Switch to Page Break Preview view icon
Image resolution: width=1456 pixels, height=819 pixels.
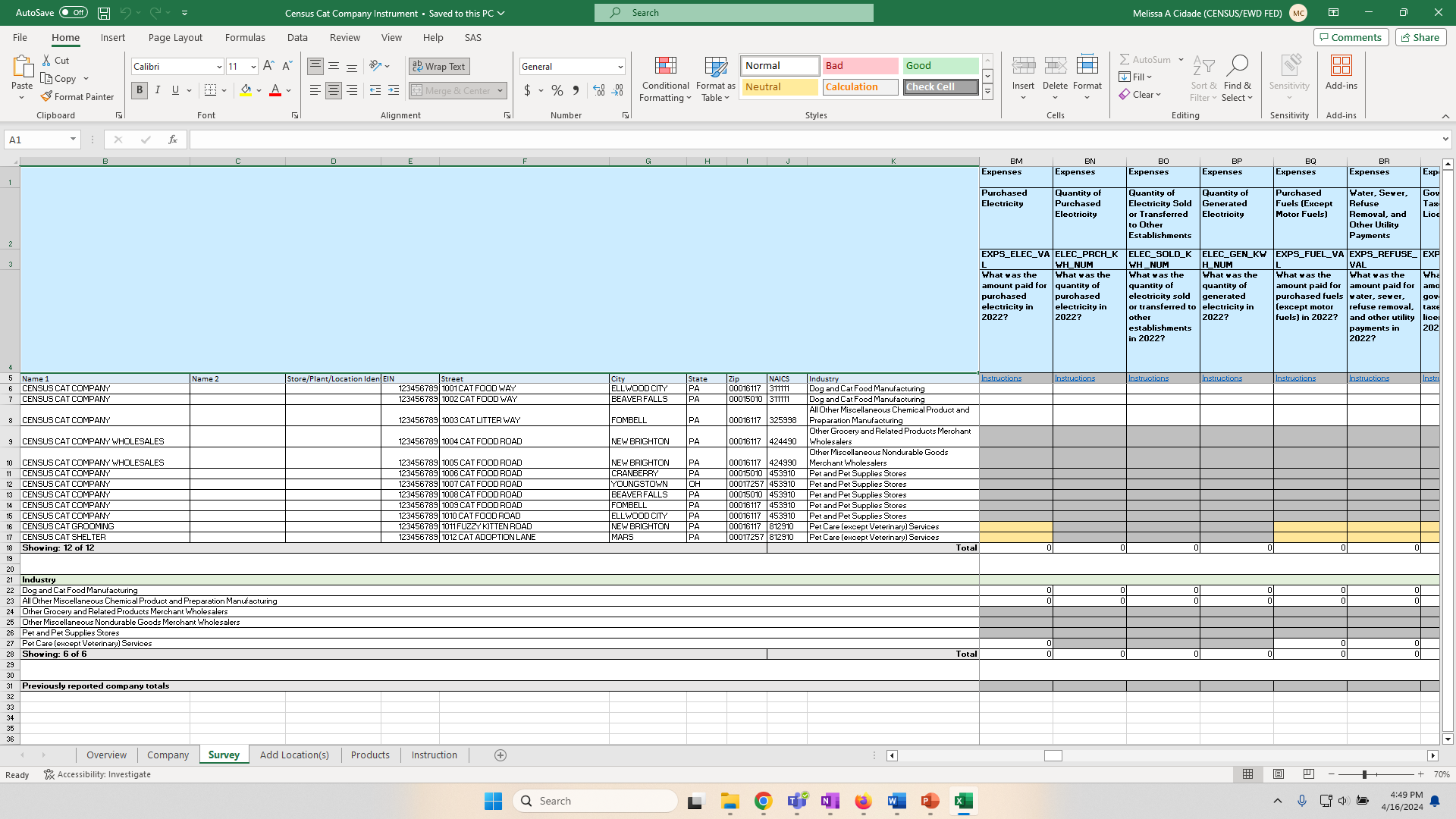pos(1308,774)
